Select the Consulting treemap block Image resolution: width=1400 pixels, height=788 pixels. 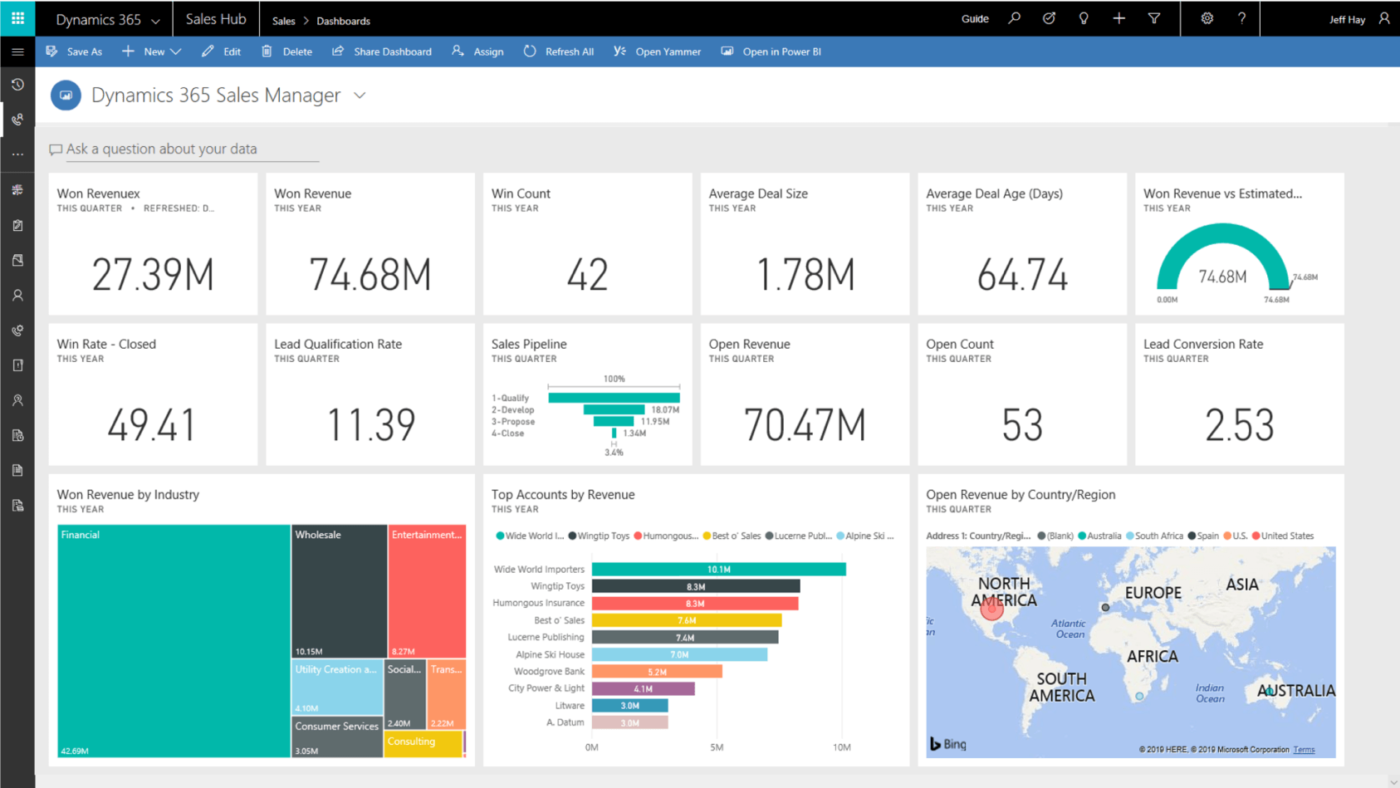[x=423, y=744]
